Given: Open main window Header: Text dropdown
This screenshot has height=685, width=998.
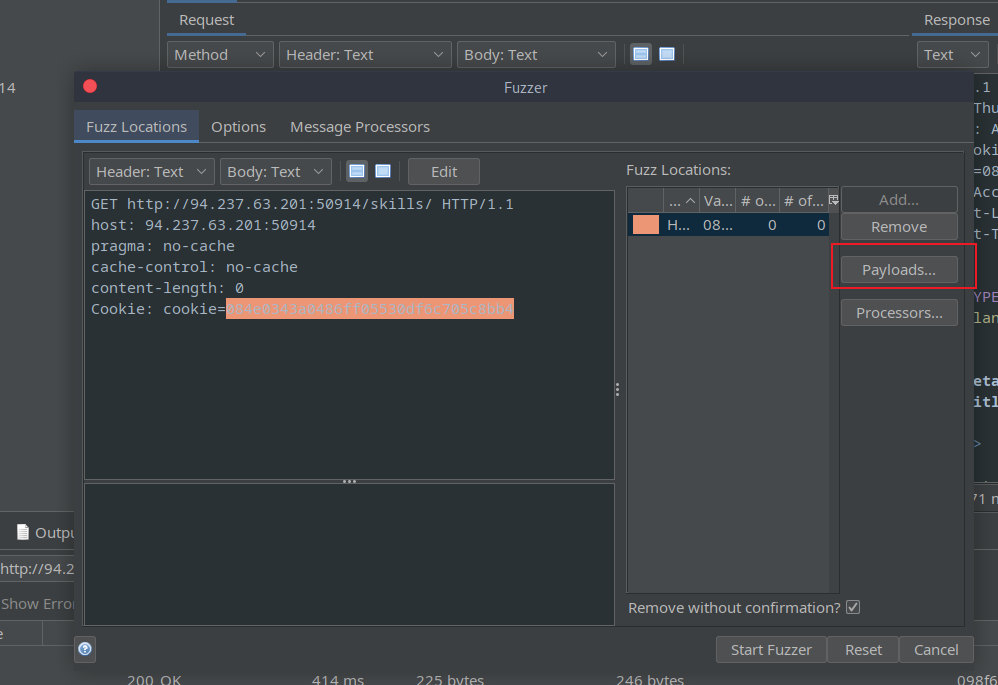Looking at the screenshot, I should tap(365, 55).
